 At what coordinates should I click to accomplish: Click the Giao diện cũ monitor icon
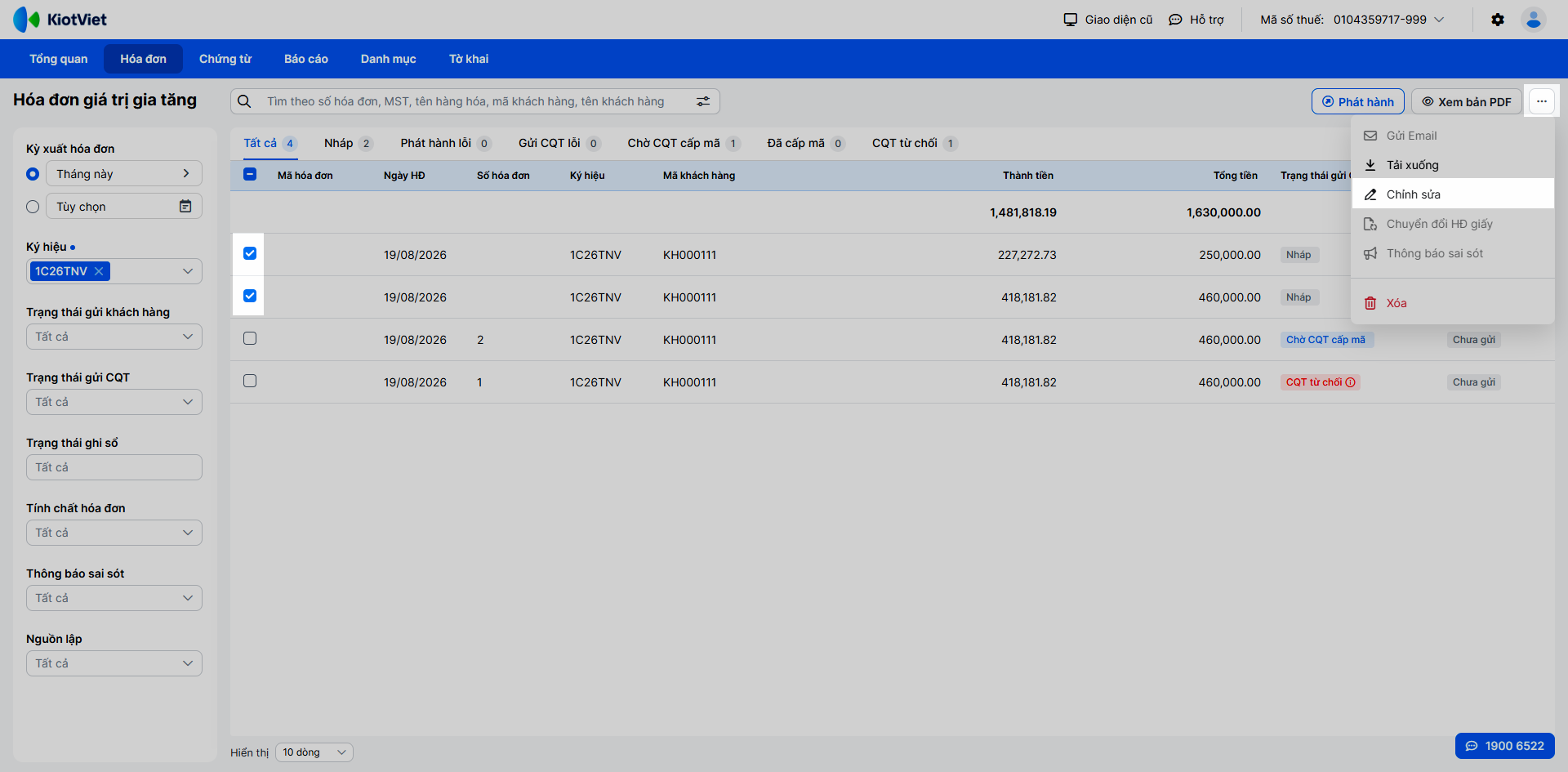pyautogui.click(x=1071, y=20)
